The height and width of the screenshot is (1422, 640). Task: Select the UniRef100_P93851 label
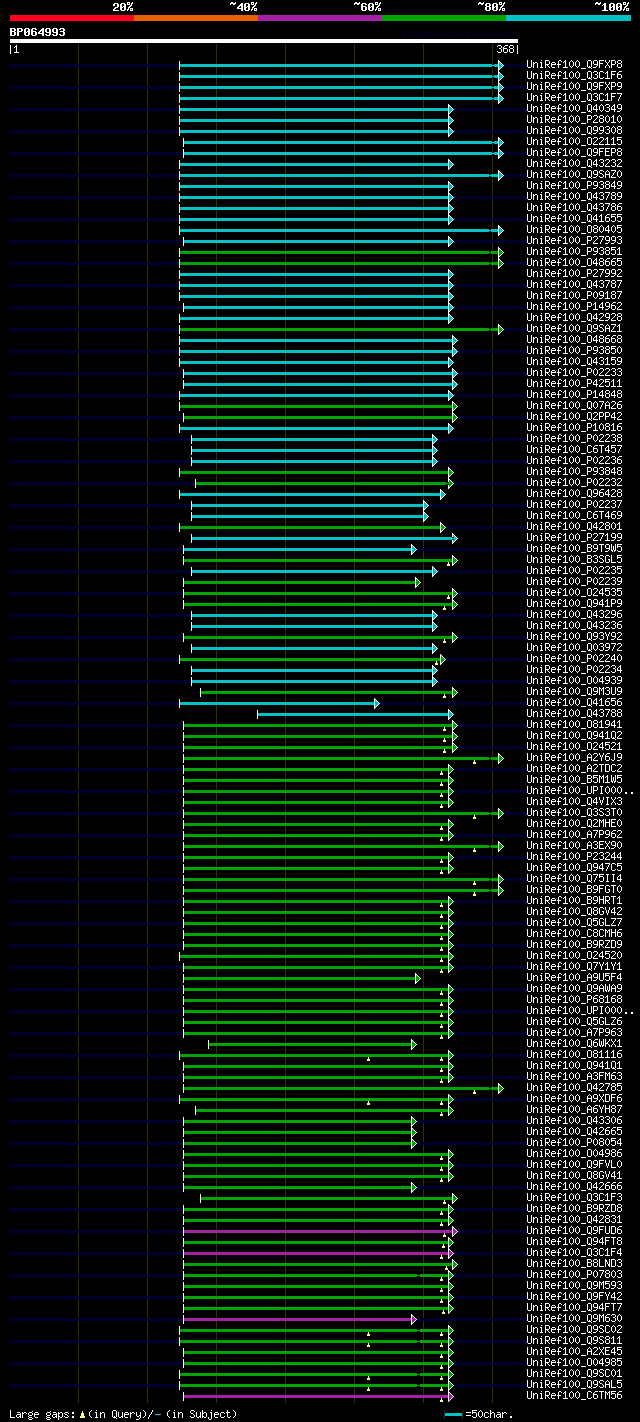click(574, 251)
